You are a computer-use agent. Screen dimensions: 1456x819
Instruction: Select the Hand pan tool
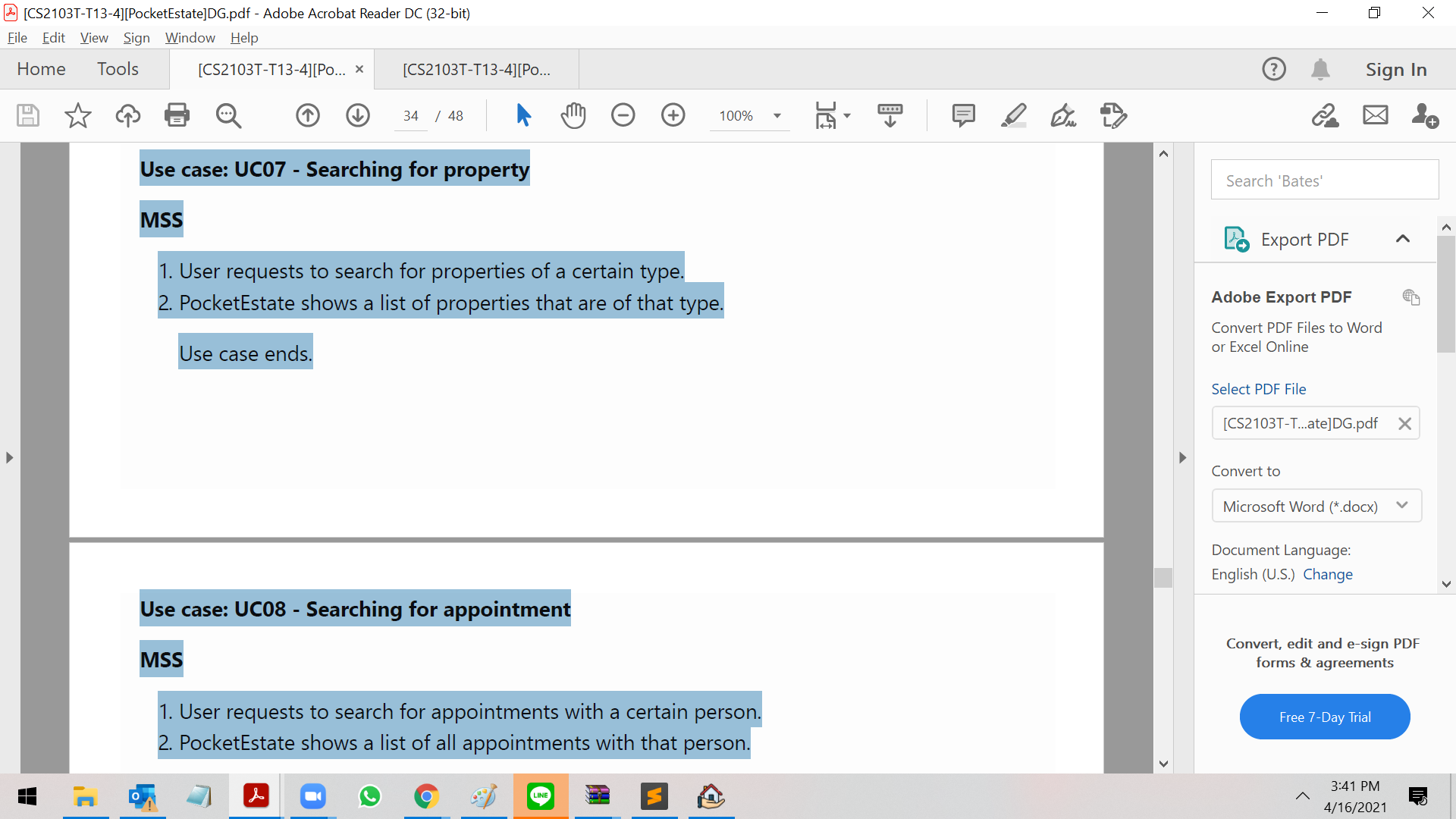(573, 115)
